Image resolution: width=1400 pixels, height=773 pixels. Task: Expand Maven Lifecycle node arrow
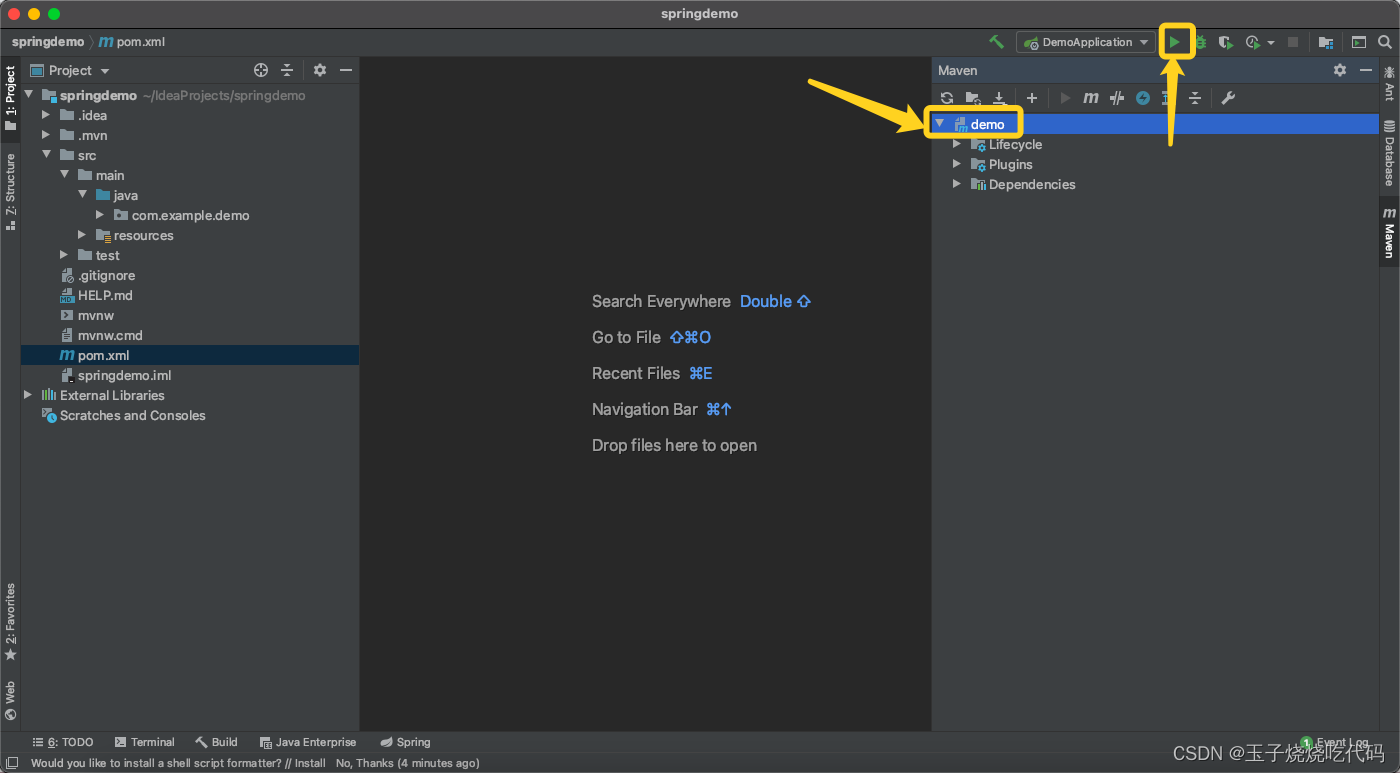coord(957,144)
